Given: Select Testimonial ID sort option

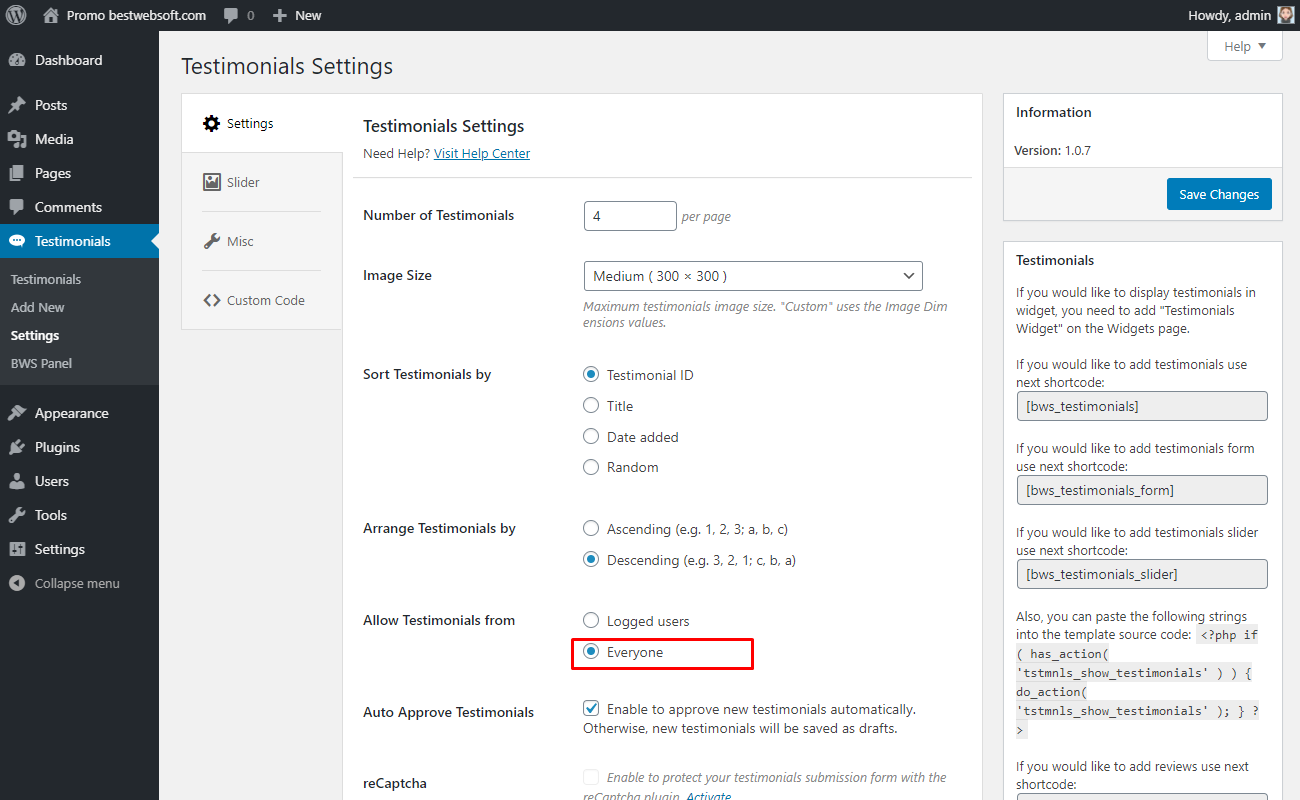Looking at the screenshot, I should tap(591, 375).
